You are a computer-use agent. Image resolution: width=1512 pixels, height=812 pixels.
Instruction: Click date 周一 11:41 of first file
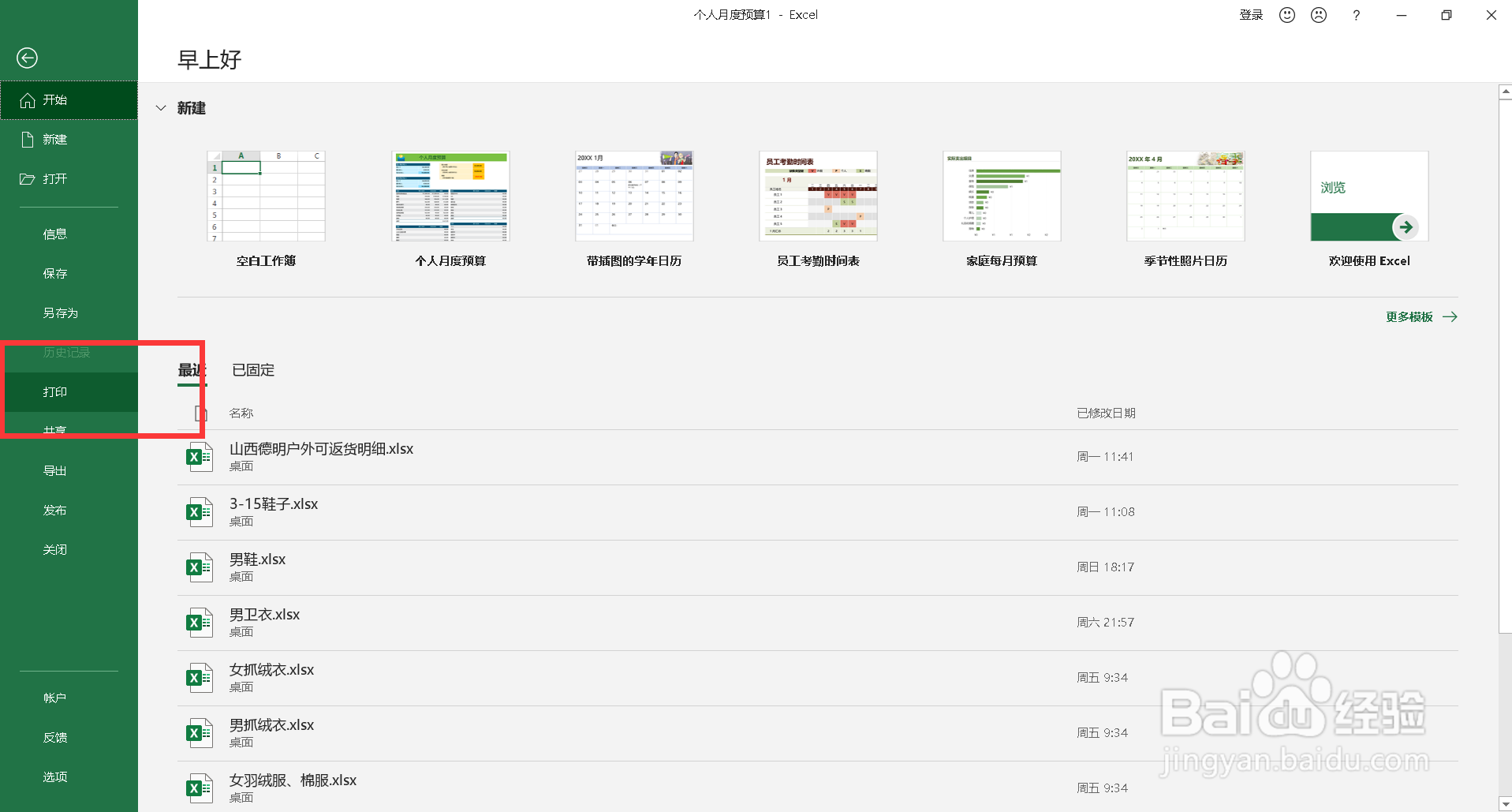click(x=1105, y=457)
